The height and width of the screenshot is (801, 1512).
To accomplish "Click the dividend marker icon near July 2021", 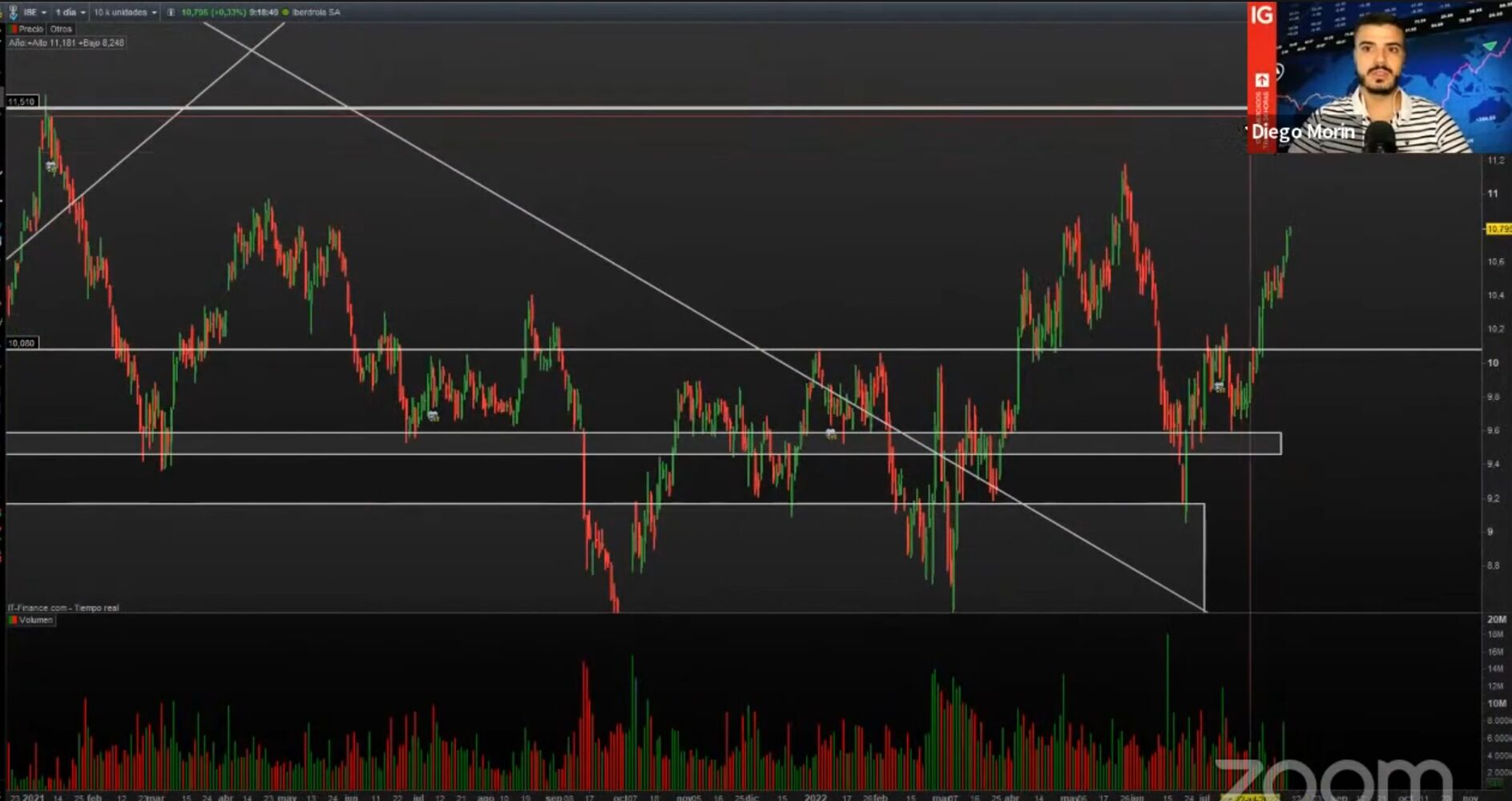I will (433, 416).
